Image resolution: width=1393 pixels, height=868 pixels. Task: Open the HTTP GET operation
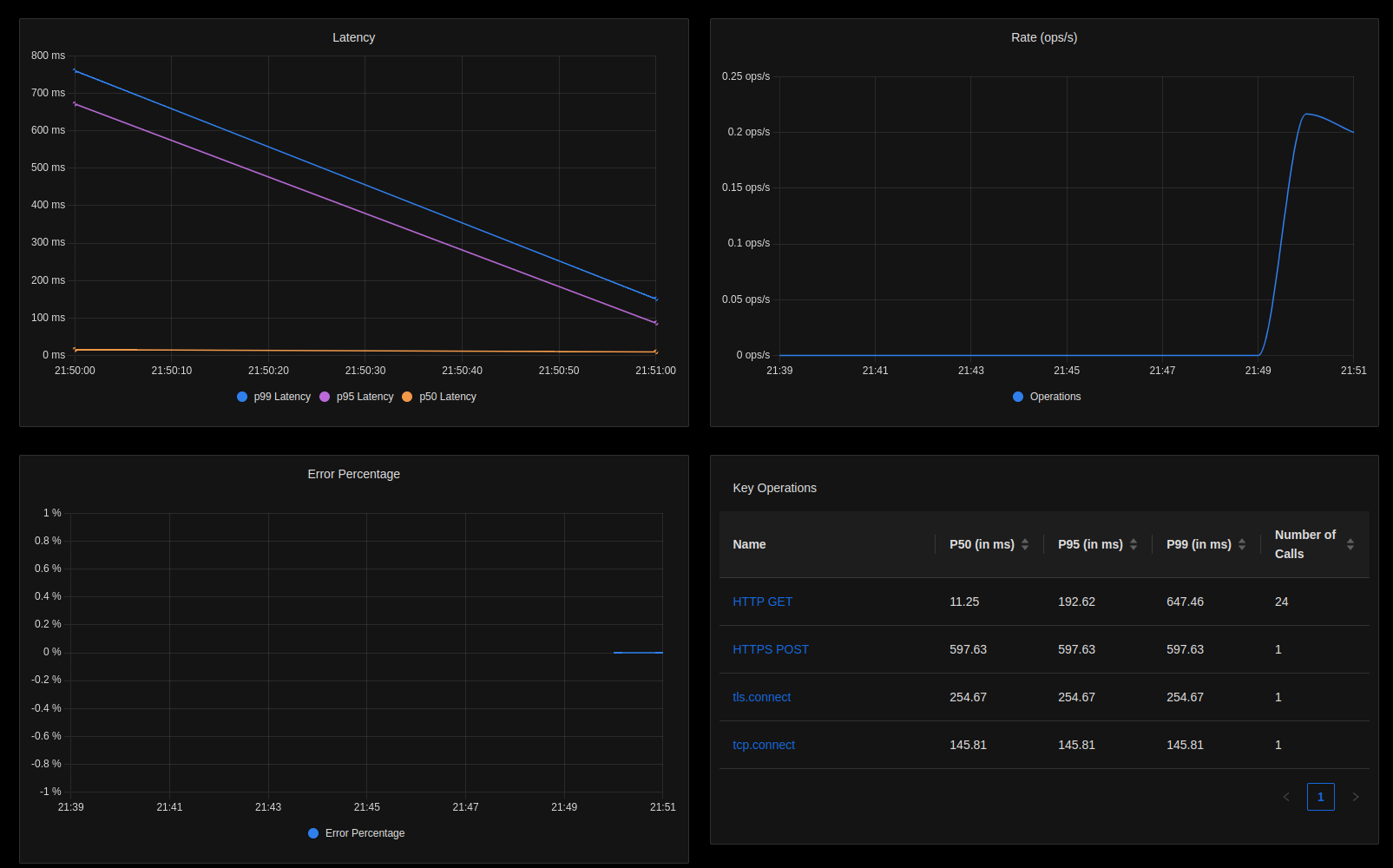(762, 602)
